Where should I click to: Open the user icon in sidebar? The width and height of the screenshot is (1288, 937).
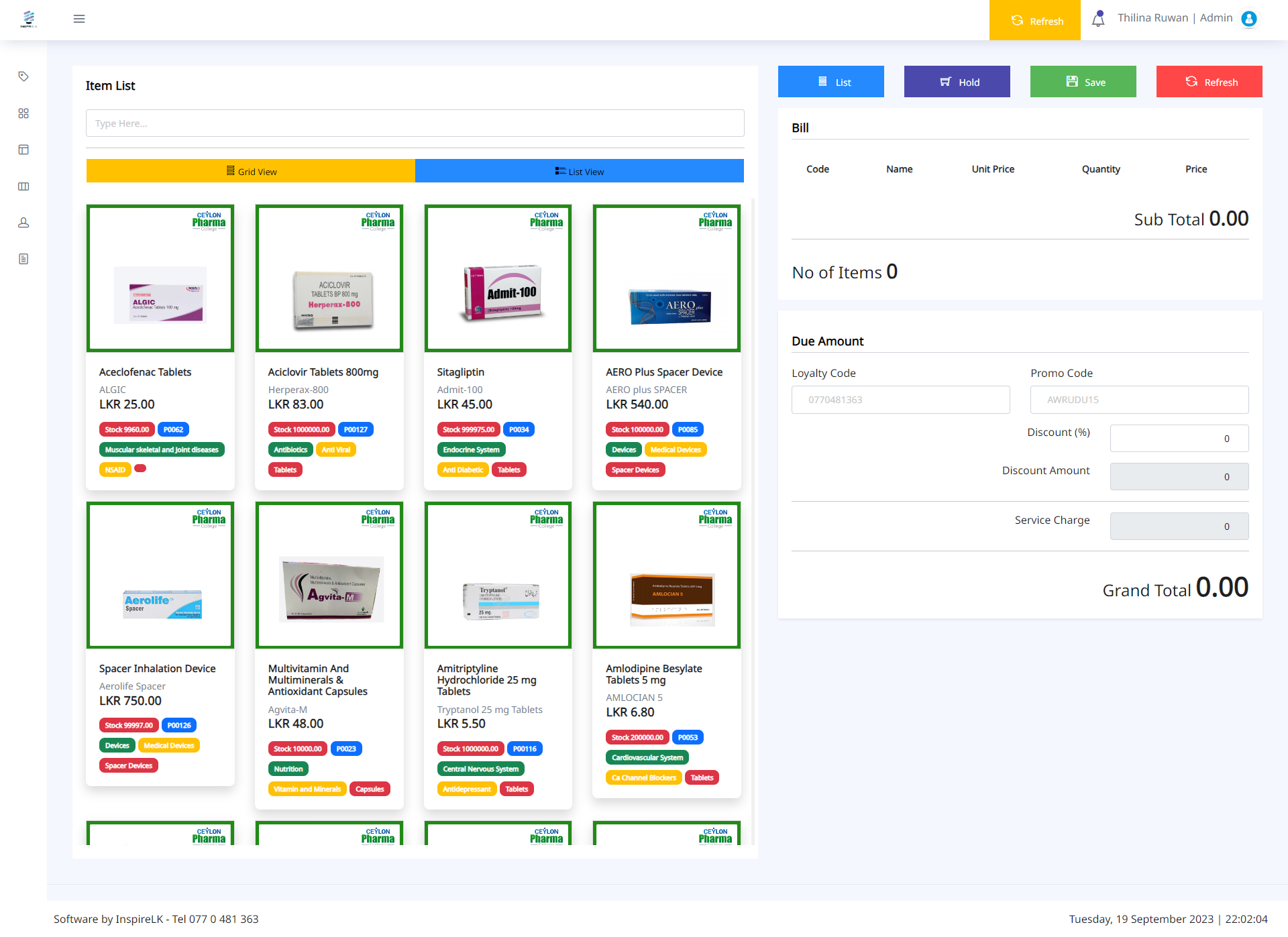[23, 223]
